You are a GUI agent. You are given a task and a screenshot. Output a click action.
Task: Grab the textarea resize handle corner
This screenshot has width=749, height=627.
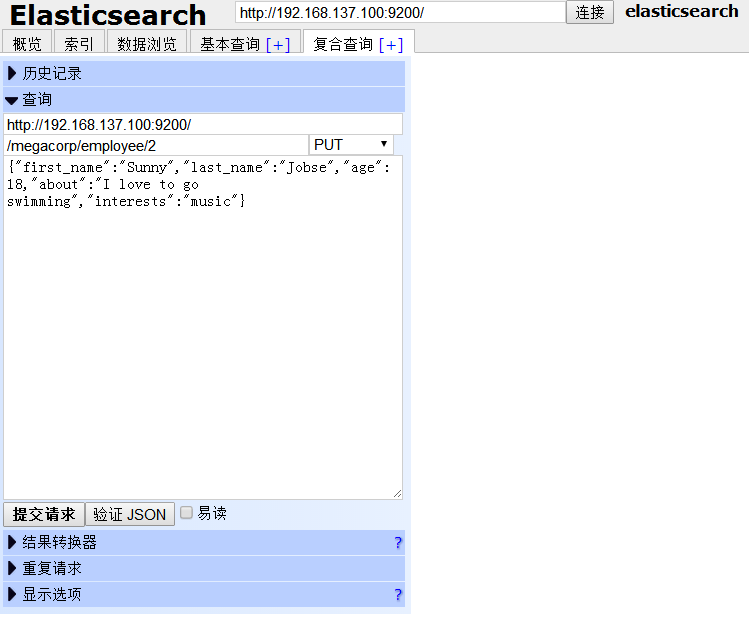[397, 494]
